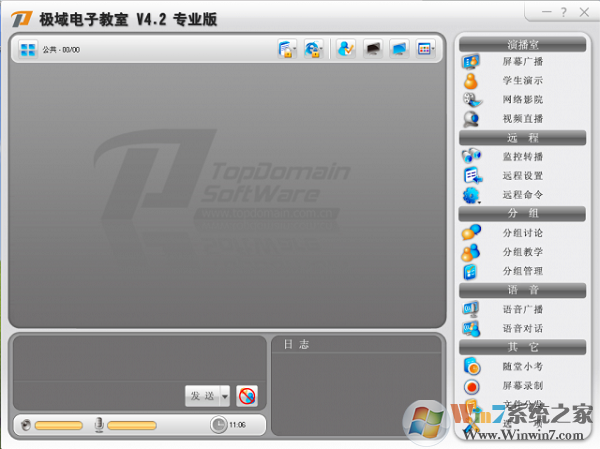This screenshot has height=449, width=600.
Task: Start 分组讨论 group discussion
Action: 522,233
